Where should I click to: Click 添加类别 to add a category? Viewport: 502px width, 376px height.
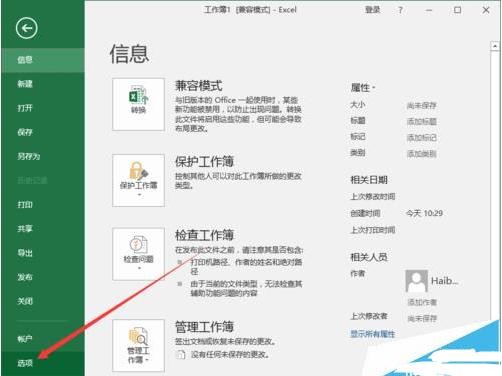(x=421, y=154)
